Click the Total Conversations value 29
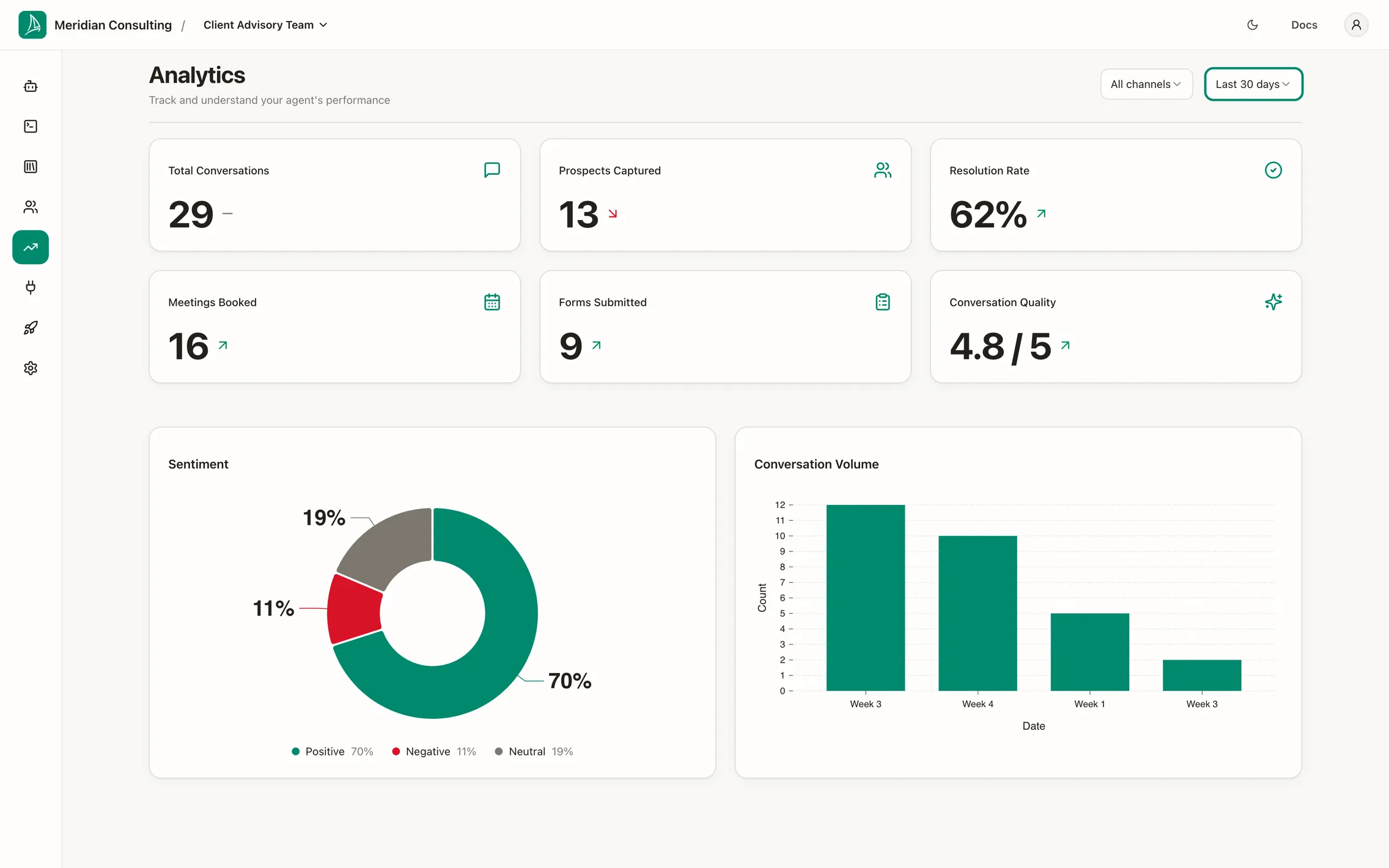Screen dimensions: 1389x868 click(191, 215)
